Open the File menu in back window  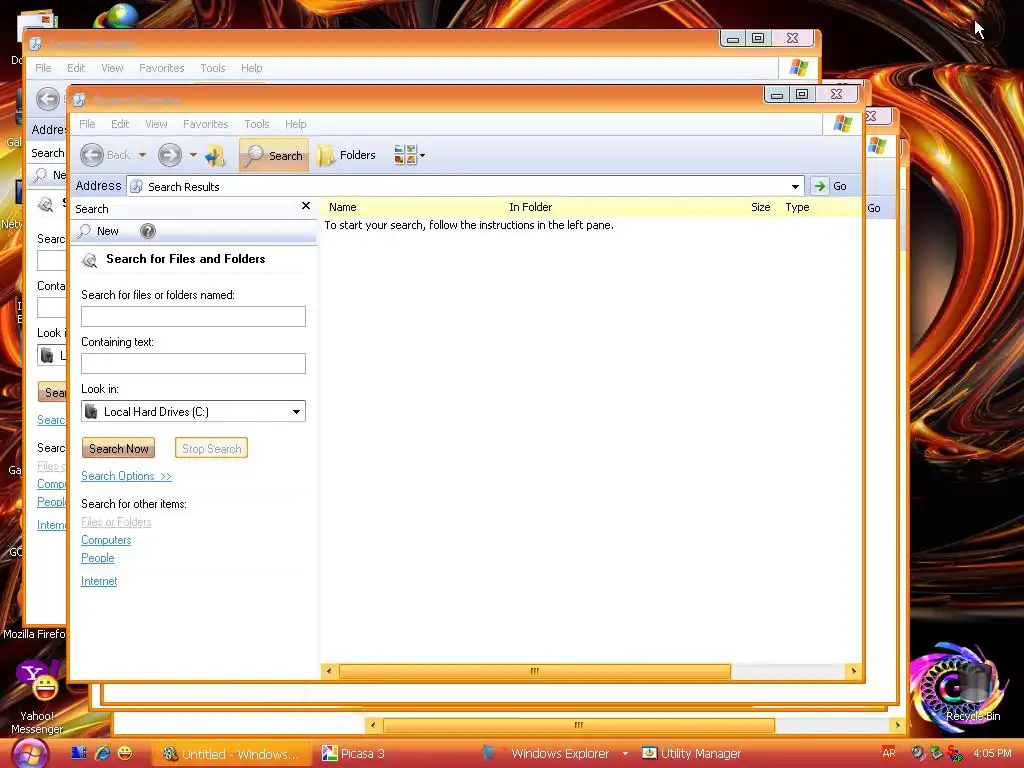tap(43, 68)
